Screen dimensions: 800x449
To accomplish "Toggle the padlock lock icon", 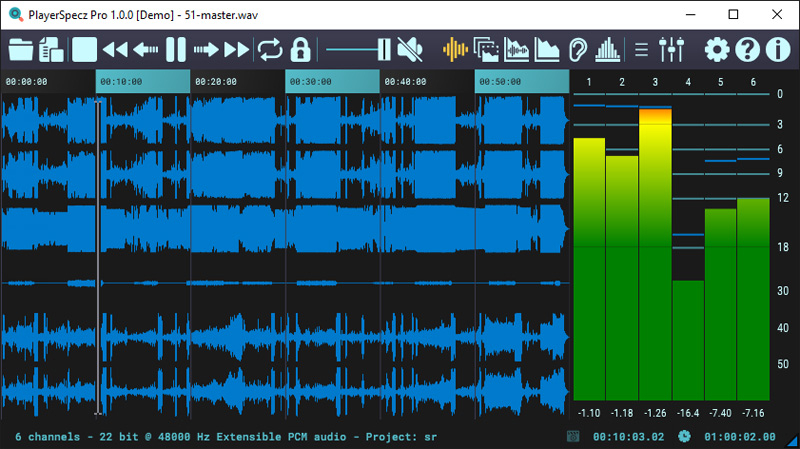I will (300, 49).
